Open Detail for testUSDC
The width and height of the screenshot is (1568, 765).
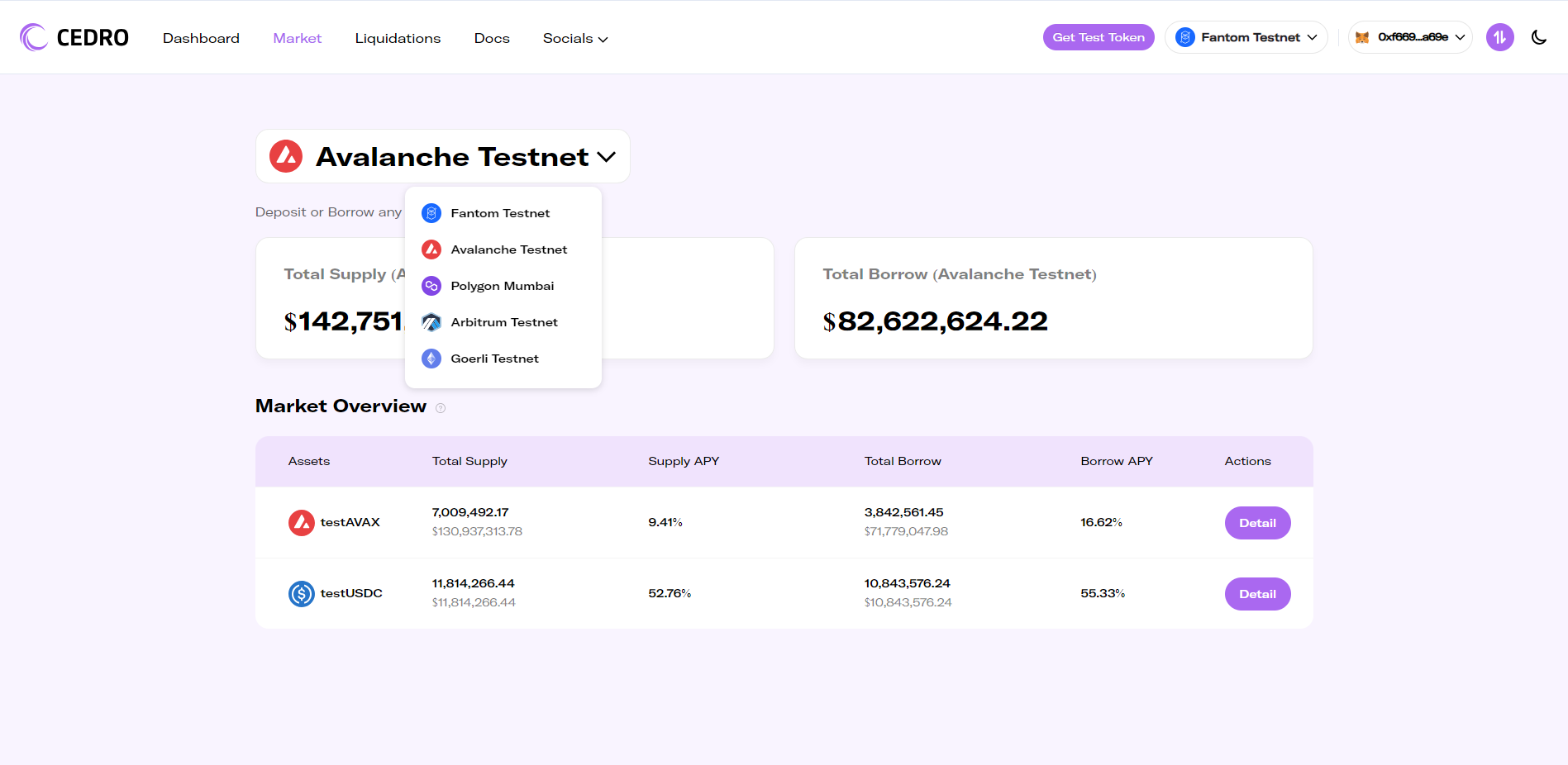pyautogui.click(x=1257, y=594)
